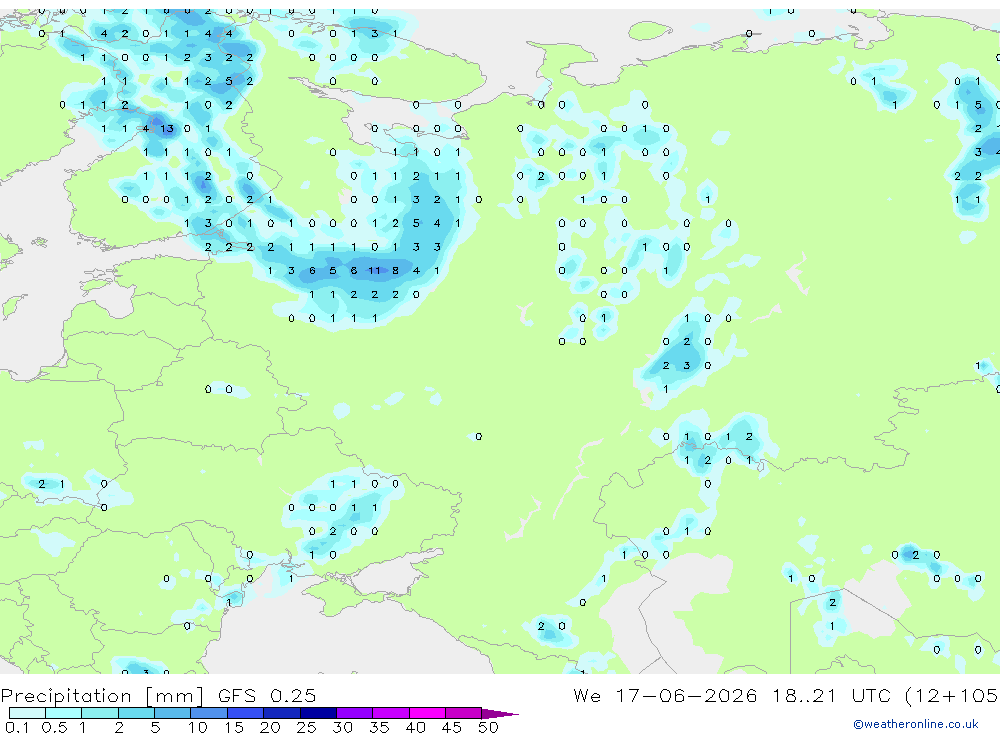This screenshot has width=1000, height=733.
Task: Click the '11' precipitation value on the map
Action: tap(374, 270)
